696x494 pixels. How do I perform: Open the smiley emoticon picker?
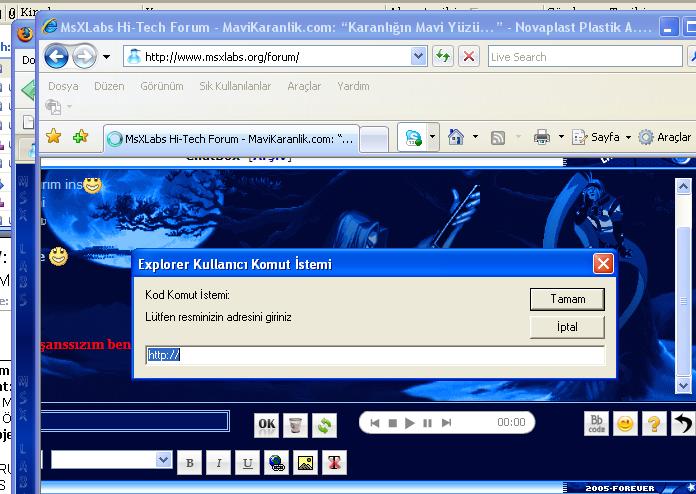(x=625, y=423)
